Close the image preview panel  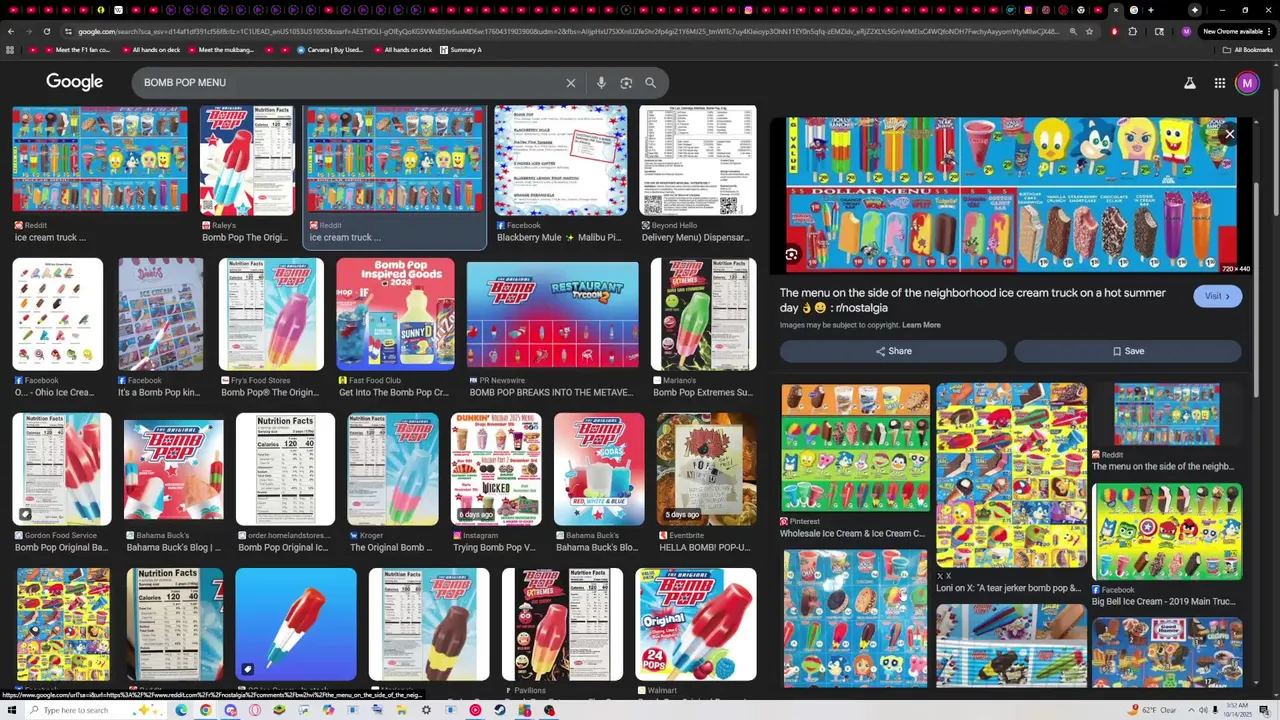coord(1229,134)
